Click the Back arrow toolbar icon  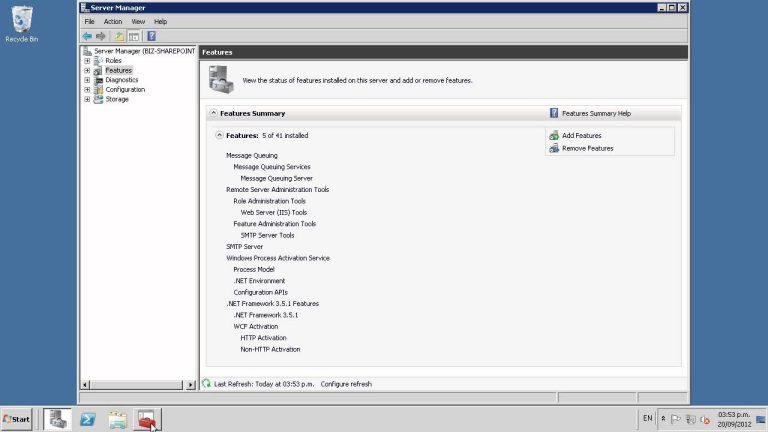coord(87,36)
